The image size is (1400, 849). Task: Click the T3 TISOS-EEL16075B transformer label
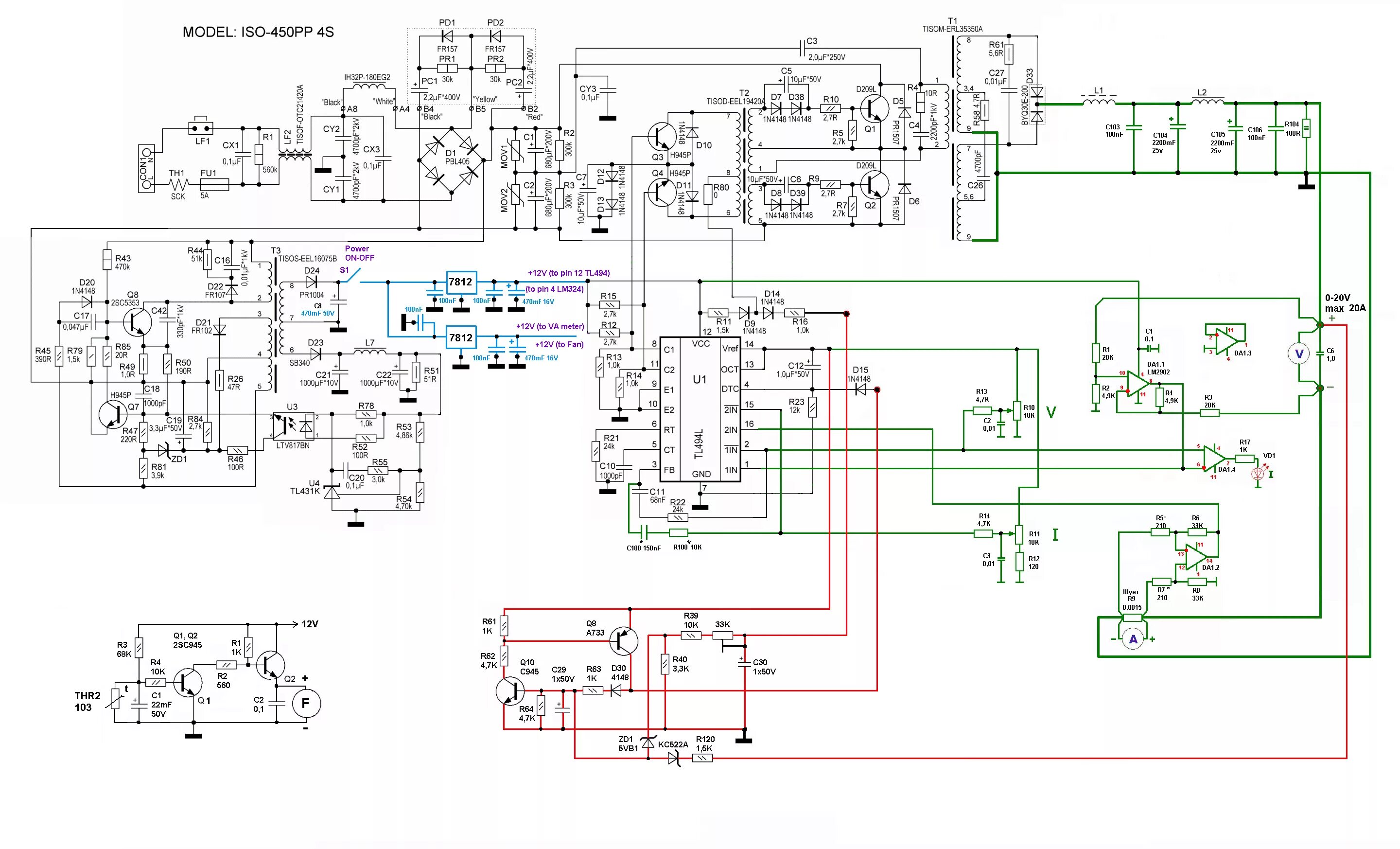tap(303, 254)
